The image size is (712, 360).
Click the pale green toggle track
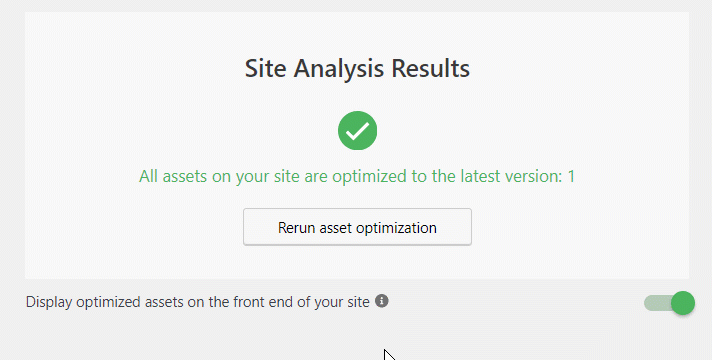(x=658, y=303)
